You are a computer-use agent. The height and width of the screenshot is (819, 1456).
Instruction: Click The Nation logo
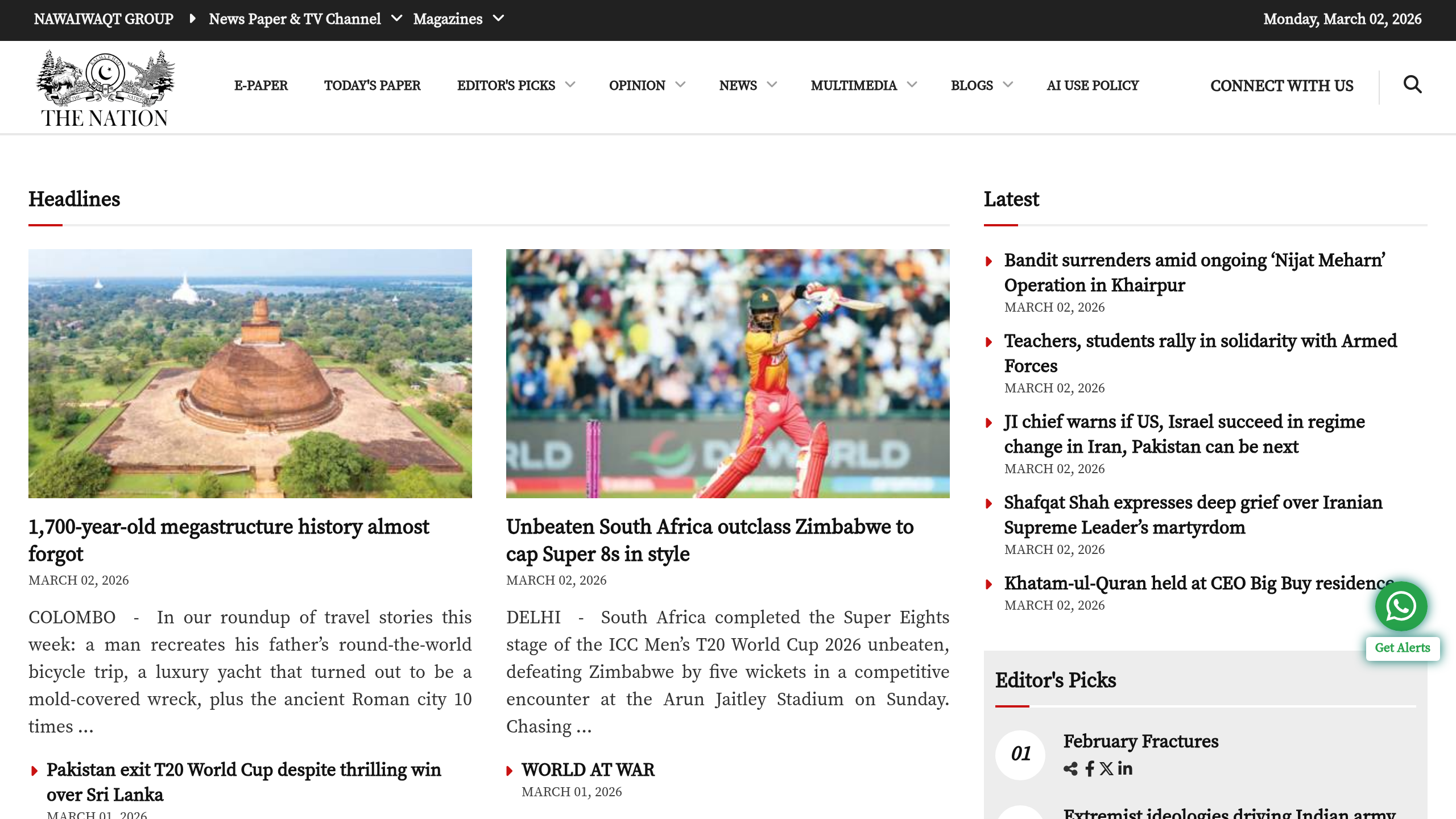tap(105, 88)
